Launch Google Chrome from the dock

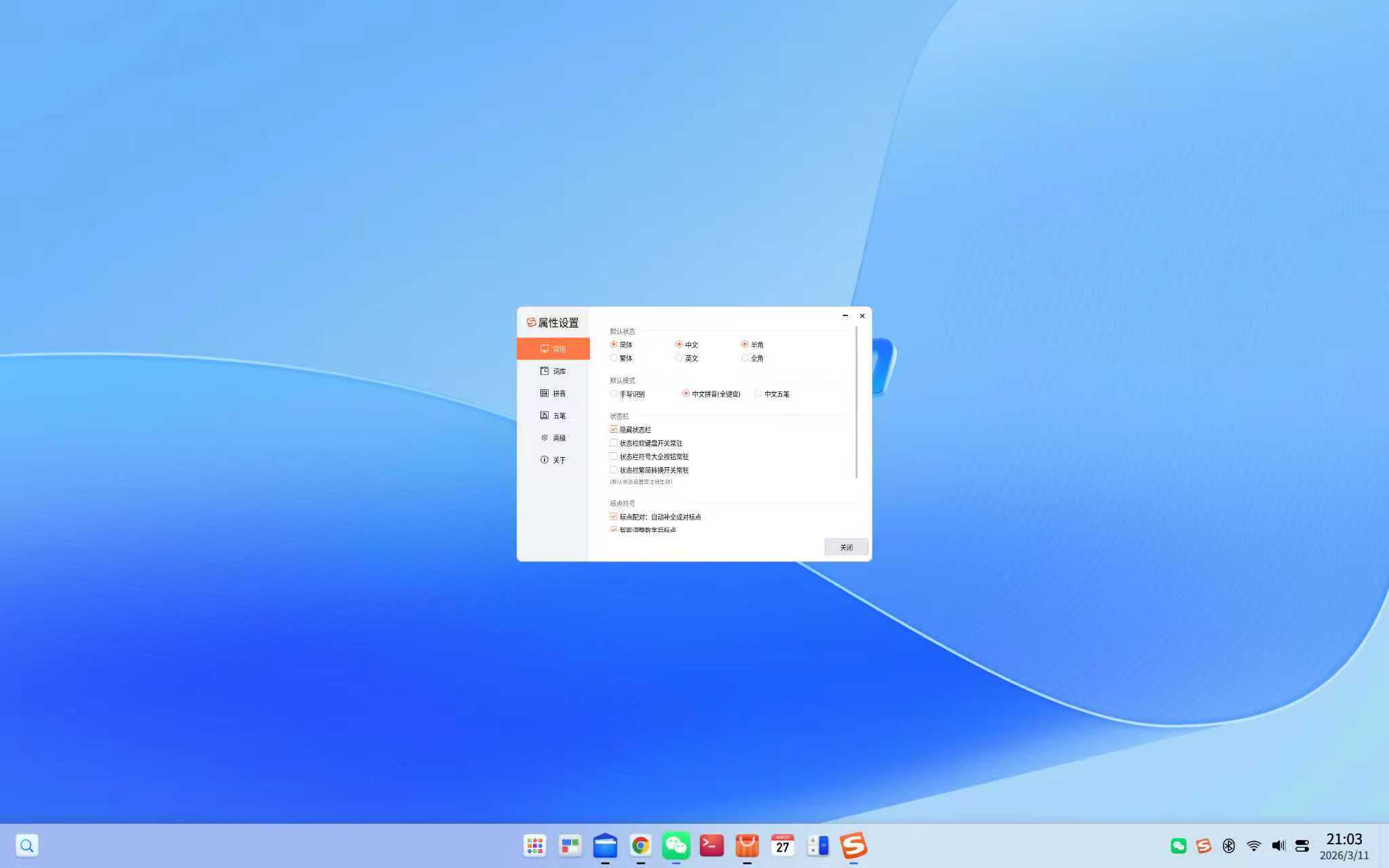pos(641,846)
